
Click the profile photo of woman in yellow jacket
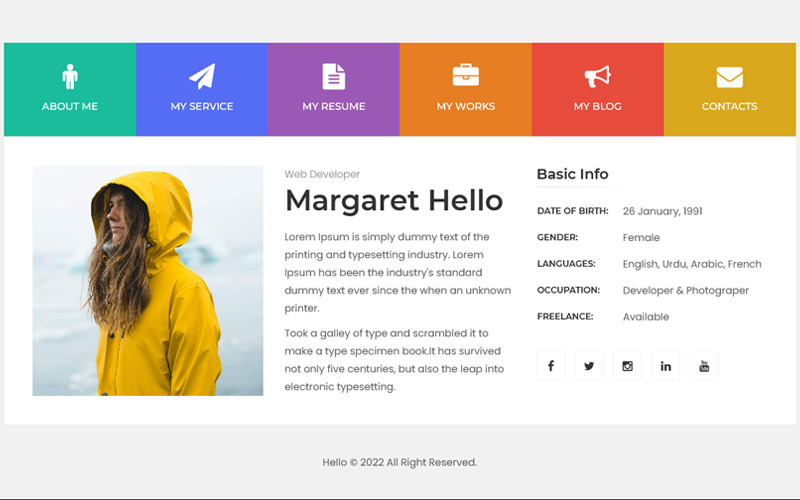pyautogui.click(x=148, y=281)
